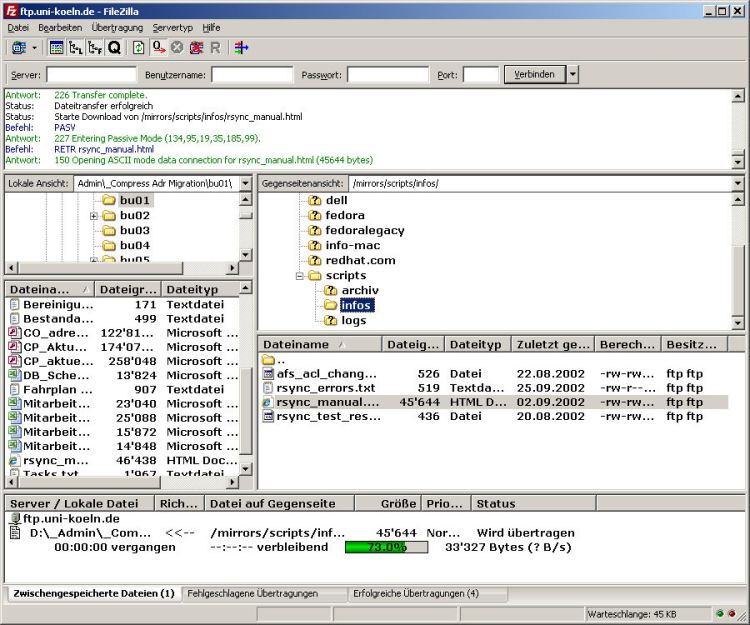
Task: Toggle transfer queue Q icon
Action: pos(114,48)
